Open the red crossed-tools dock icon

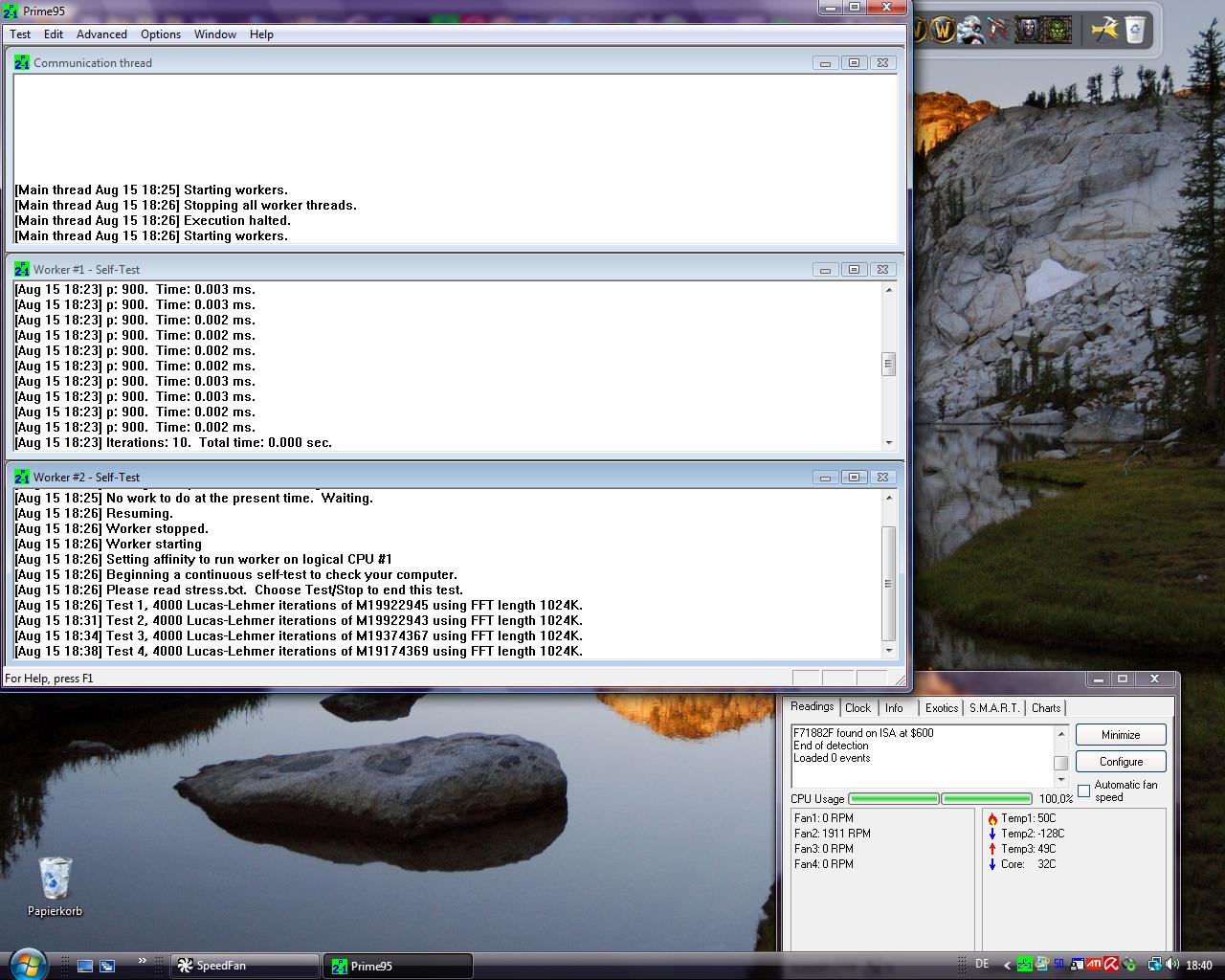pos(999,30)
